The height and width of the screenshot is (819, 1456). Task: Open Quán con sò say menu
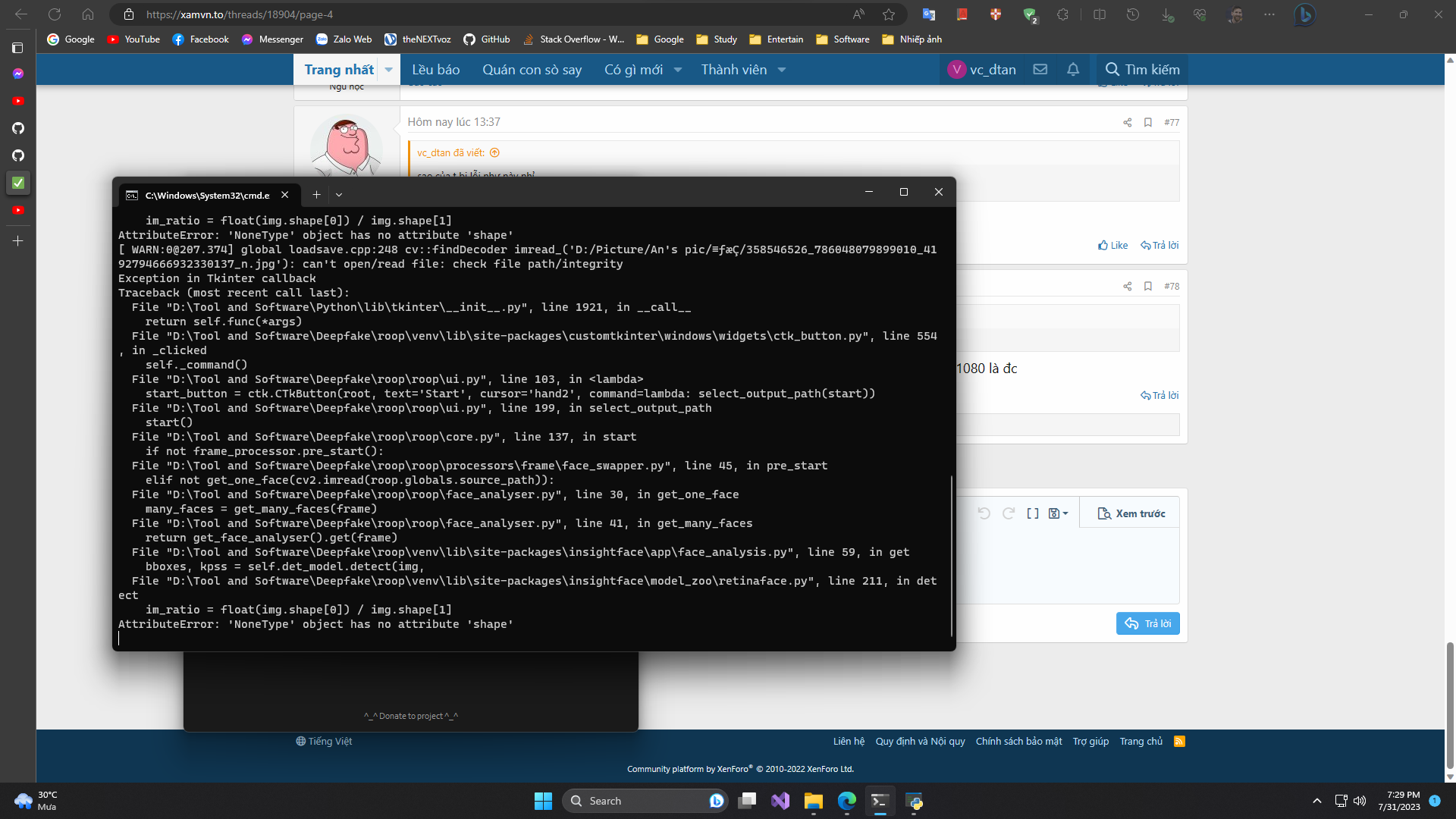pyautogui.click(x=532, y=70)
